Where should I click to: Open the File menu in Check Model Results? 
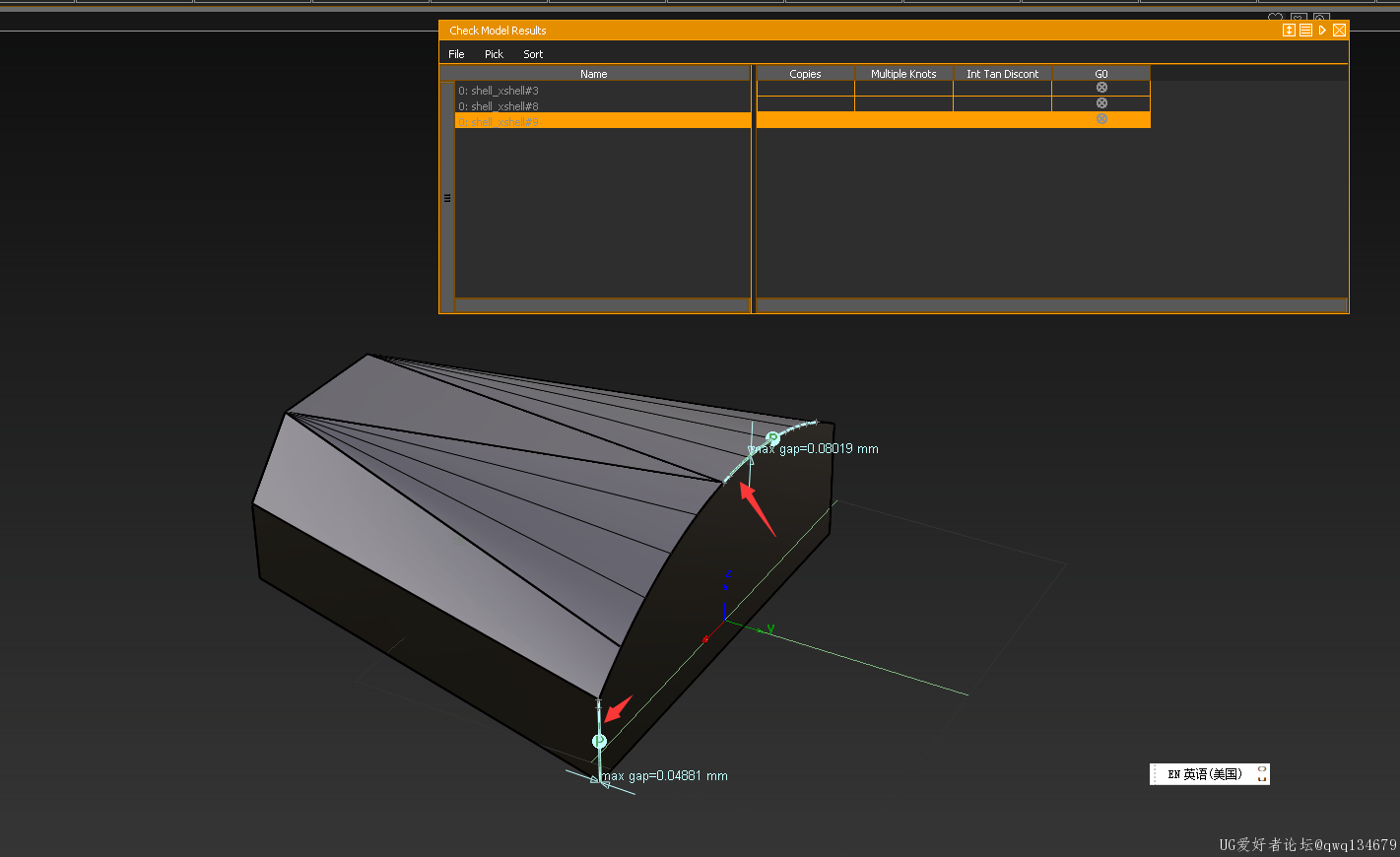[456, 54]
